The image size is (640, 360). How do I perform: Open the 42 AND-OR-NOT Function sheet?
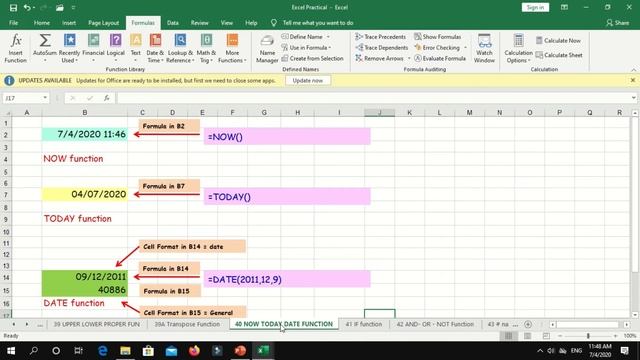point(435,324)
